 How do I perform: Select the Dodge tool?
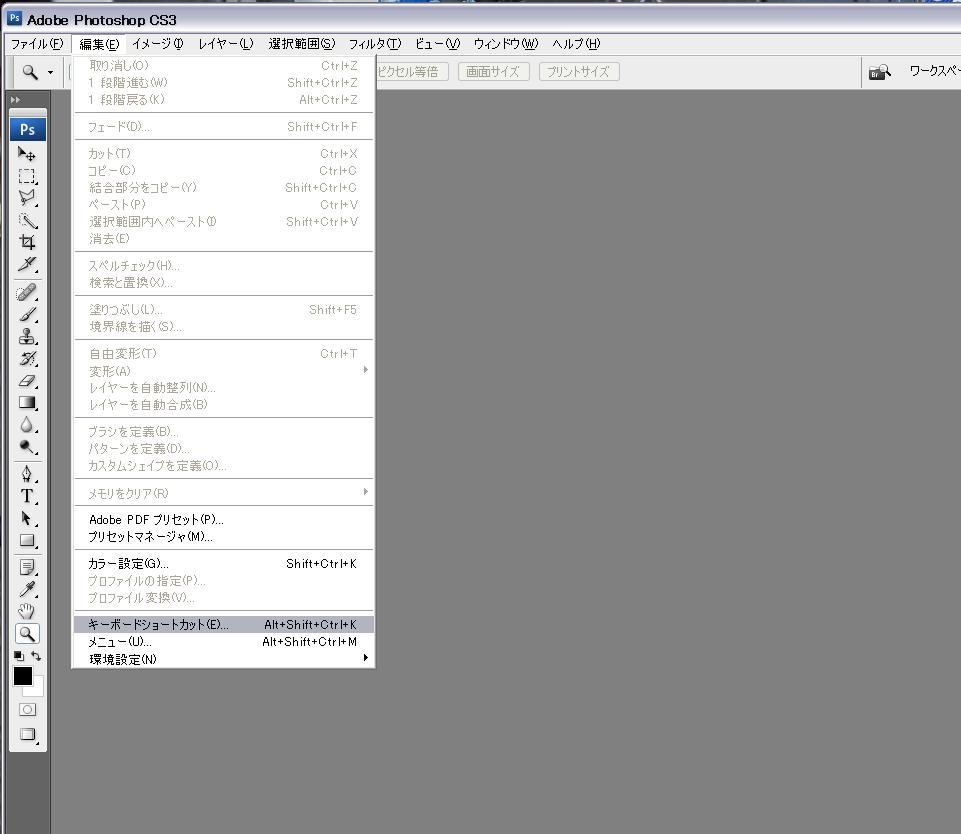click(x=27, y=447)
